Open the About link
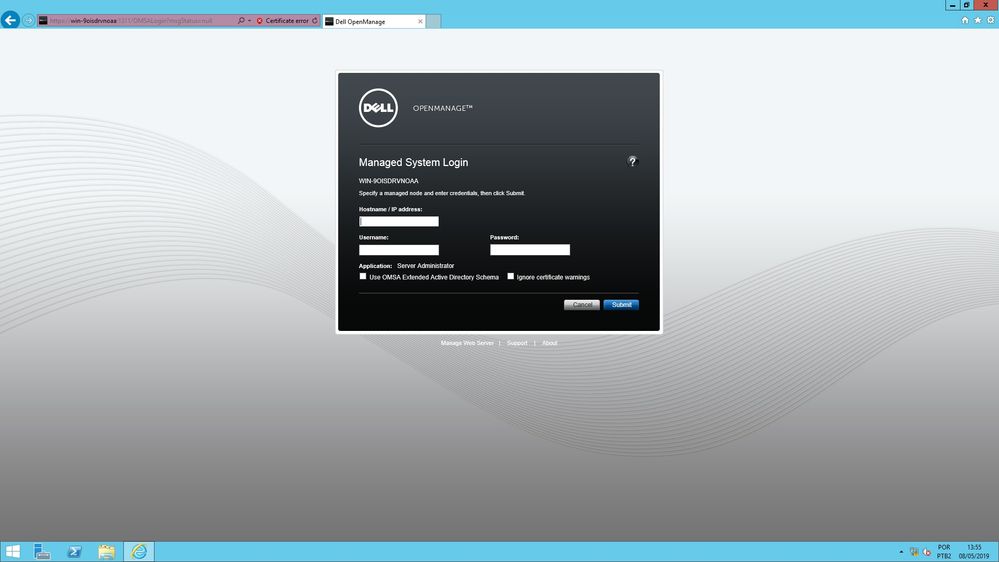This screenshot has width=999, height=562. click(x=549, y=343)
